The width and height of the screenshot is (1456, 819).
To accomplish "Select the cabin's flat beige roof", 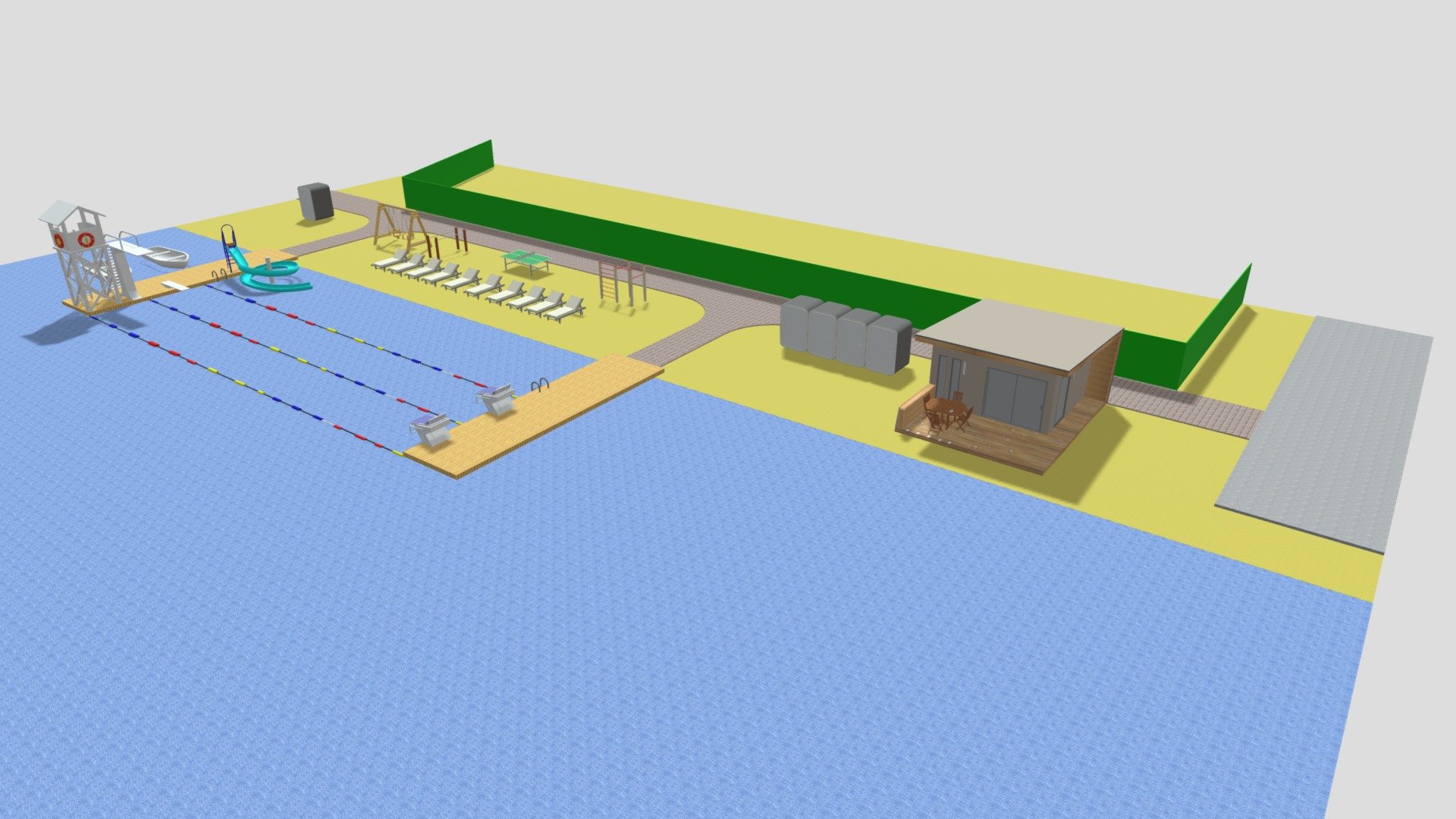I will point(1020,334).
